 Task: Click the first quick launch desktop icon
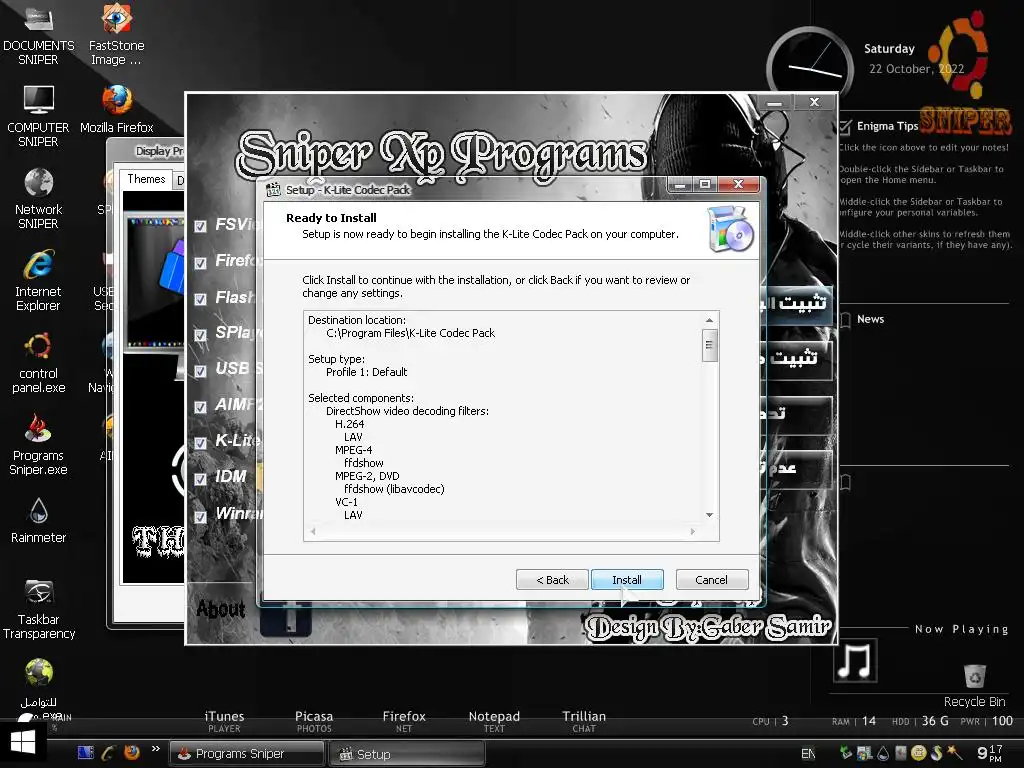pos(86,752)
